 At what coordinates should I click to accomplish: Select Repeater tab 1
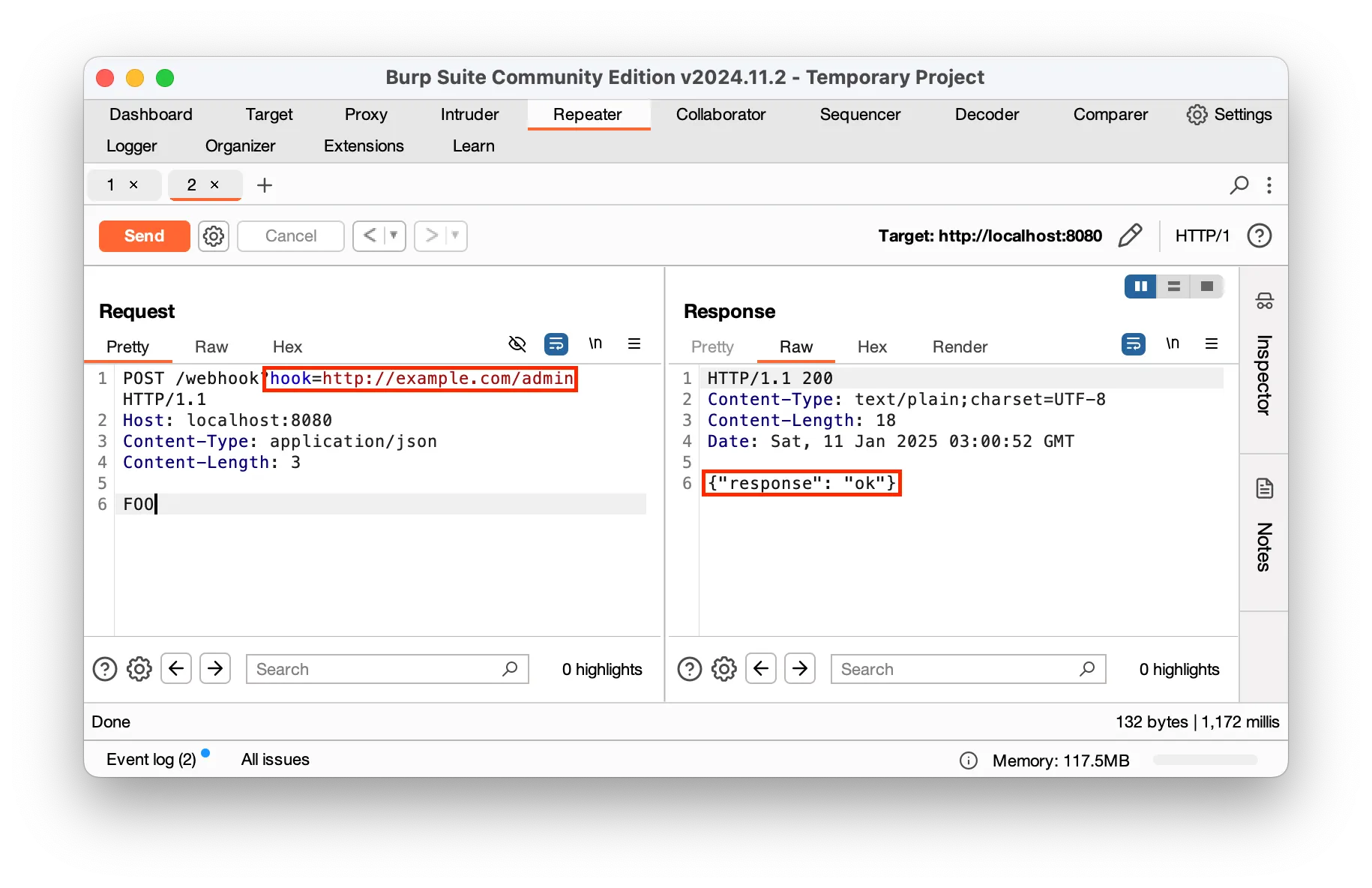pos(111,184)
